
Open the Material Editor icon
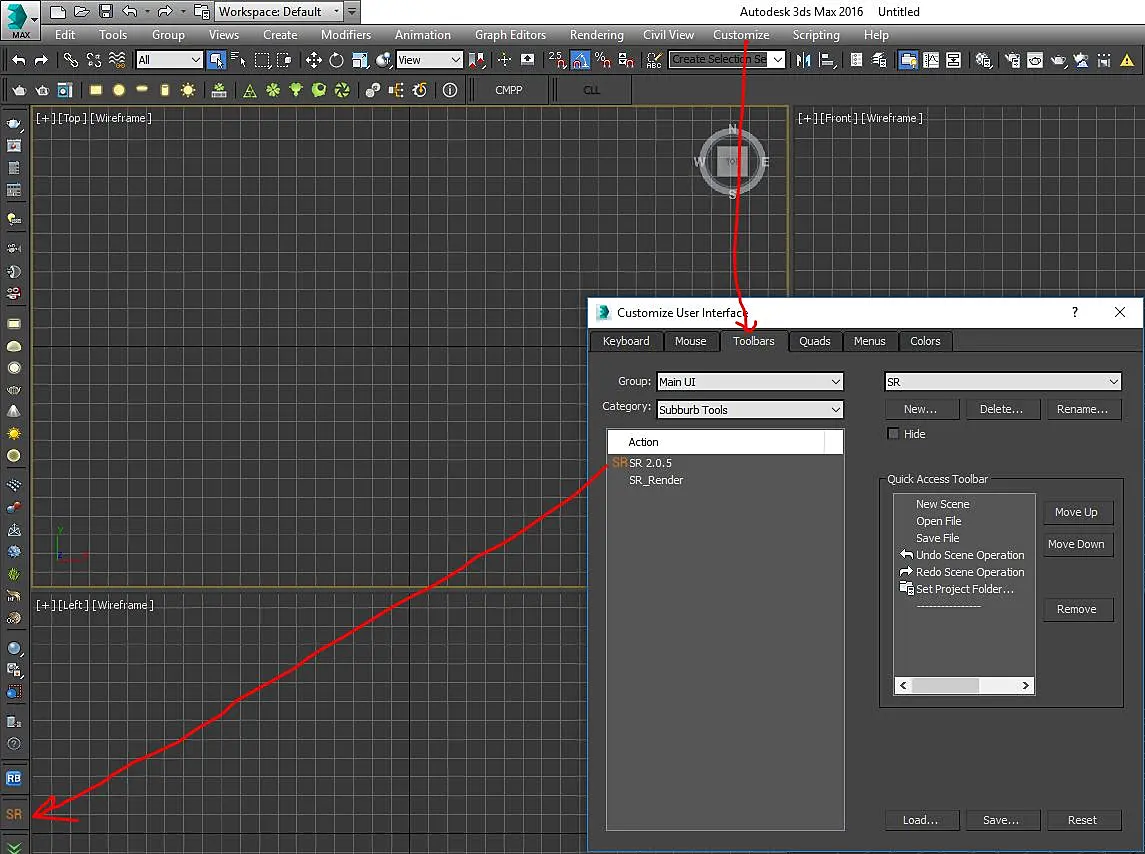coord(983,60)
